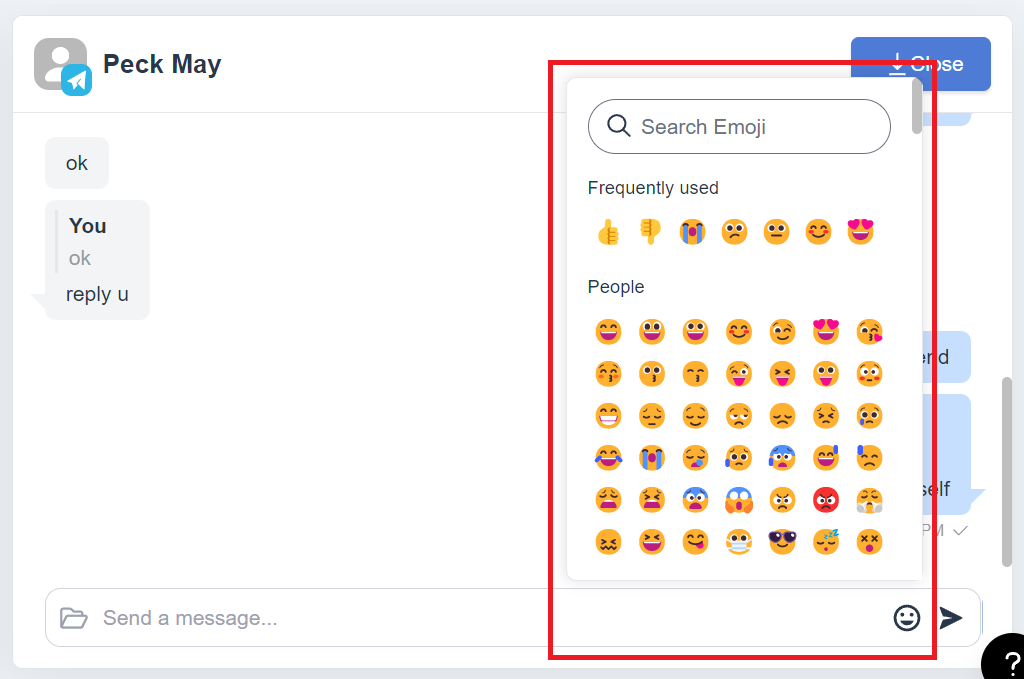The width and height of the screenshot is (1024, 679).
Task: Click the Search Emoji field
Action: (x=739, y=127)
